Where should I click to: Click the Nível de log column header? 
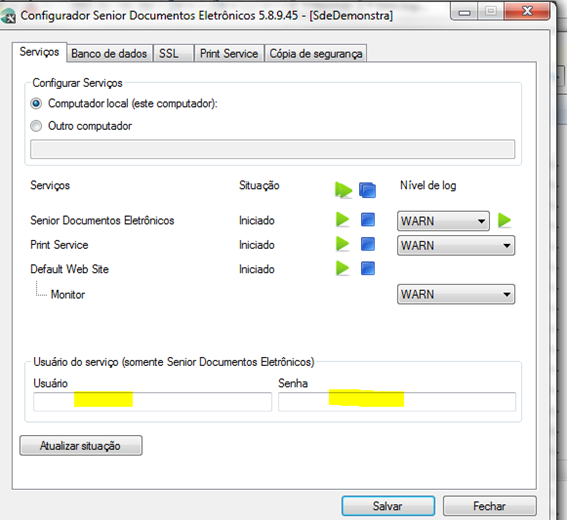[428, 186]
